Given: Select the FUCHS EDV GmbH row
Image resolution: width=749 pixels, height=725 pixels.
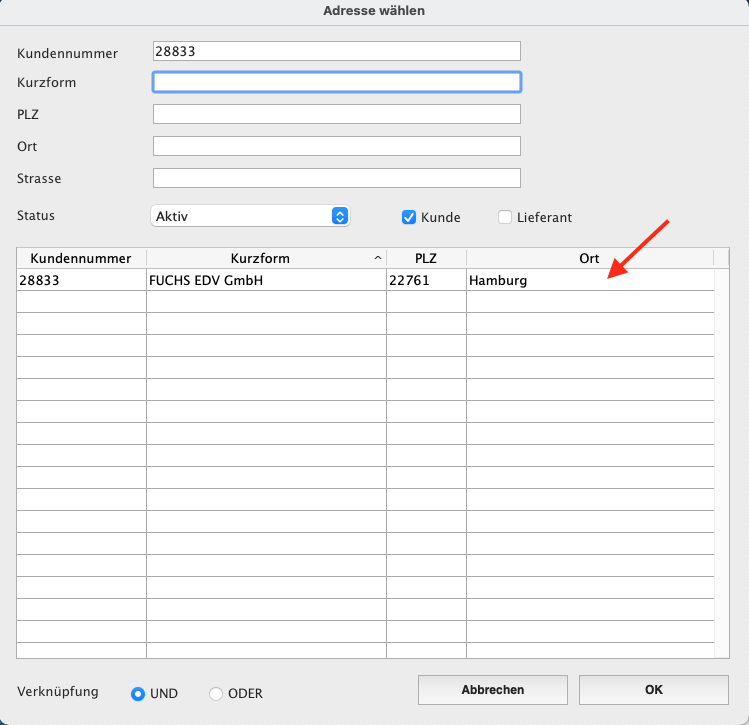Looking at the screenshot, I should 206,281.
